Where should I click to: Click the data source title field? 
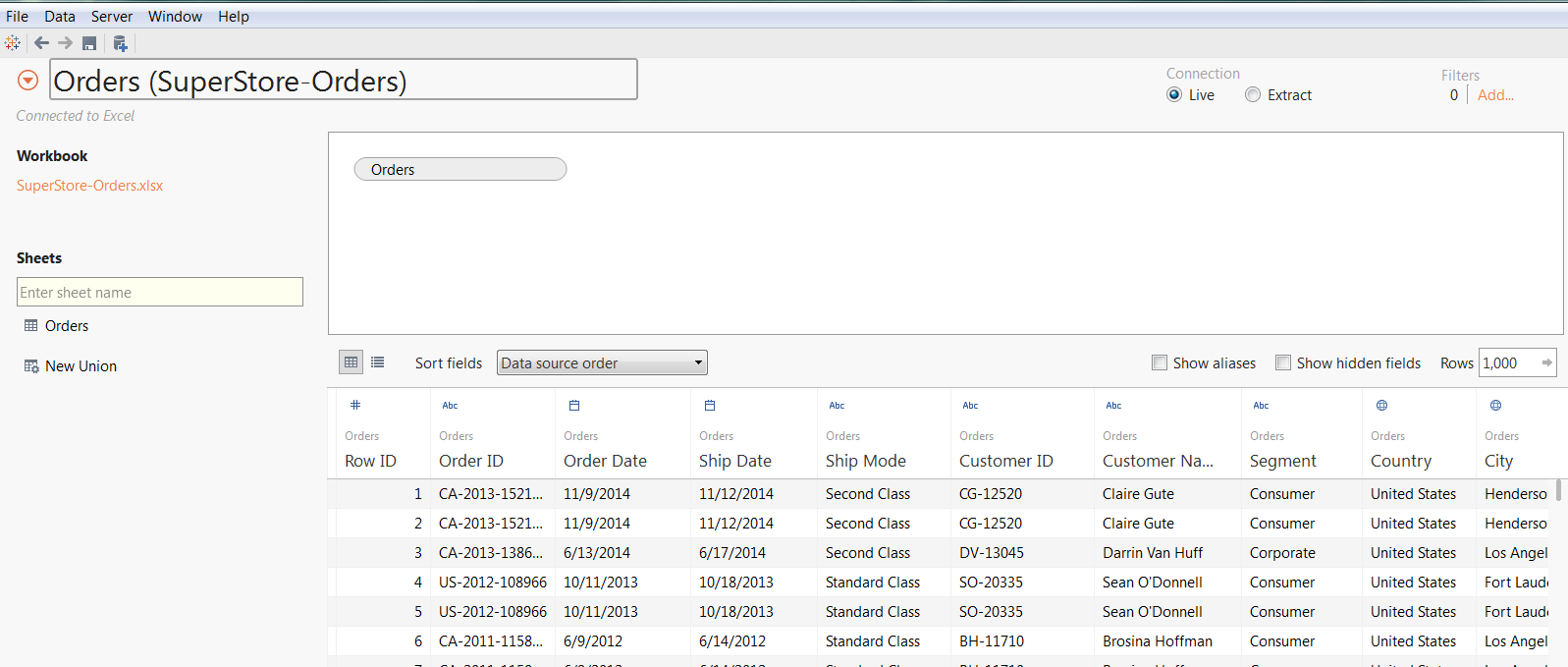click(344, 80)
